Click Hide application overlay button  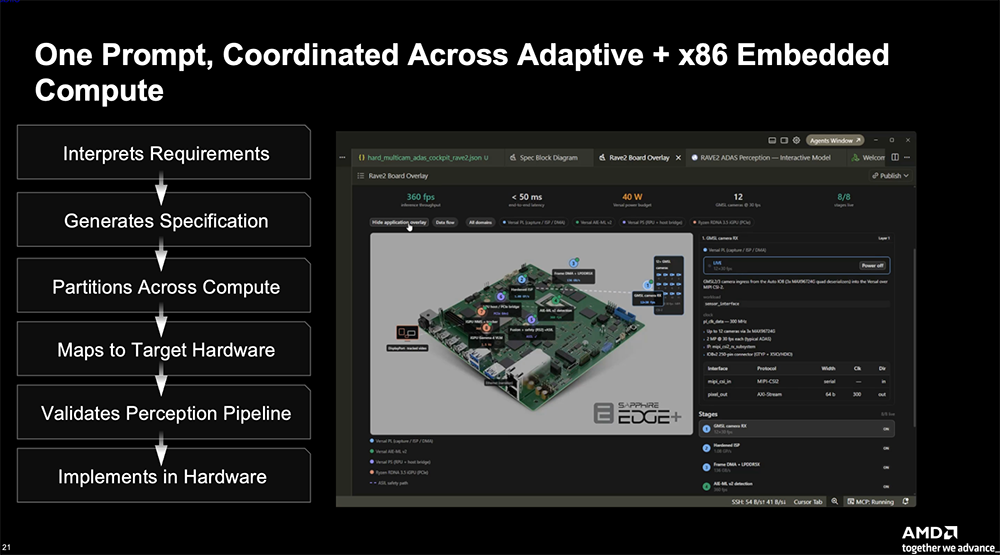point(399,223)
